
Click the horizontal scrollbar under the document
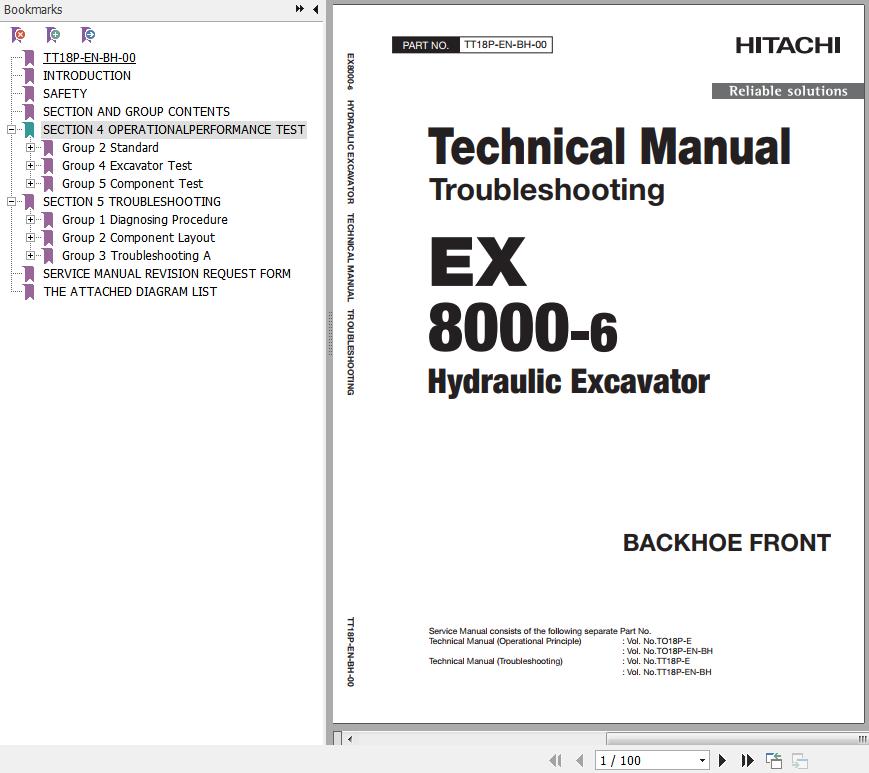600,739
